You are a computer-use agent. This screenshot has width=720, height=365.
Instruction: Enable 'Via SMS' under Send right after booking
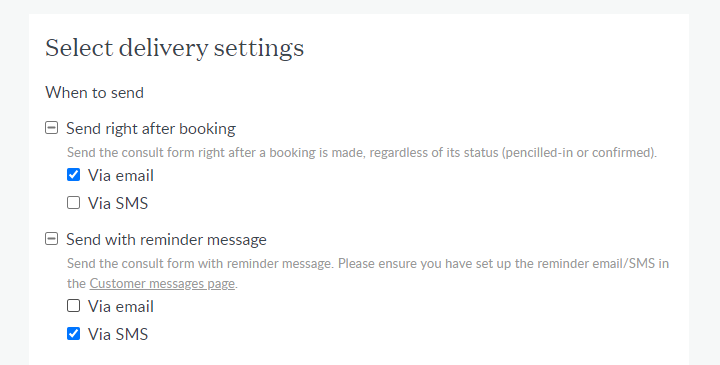73,202
